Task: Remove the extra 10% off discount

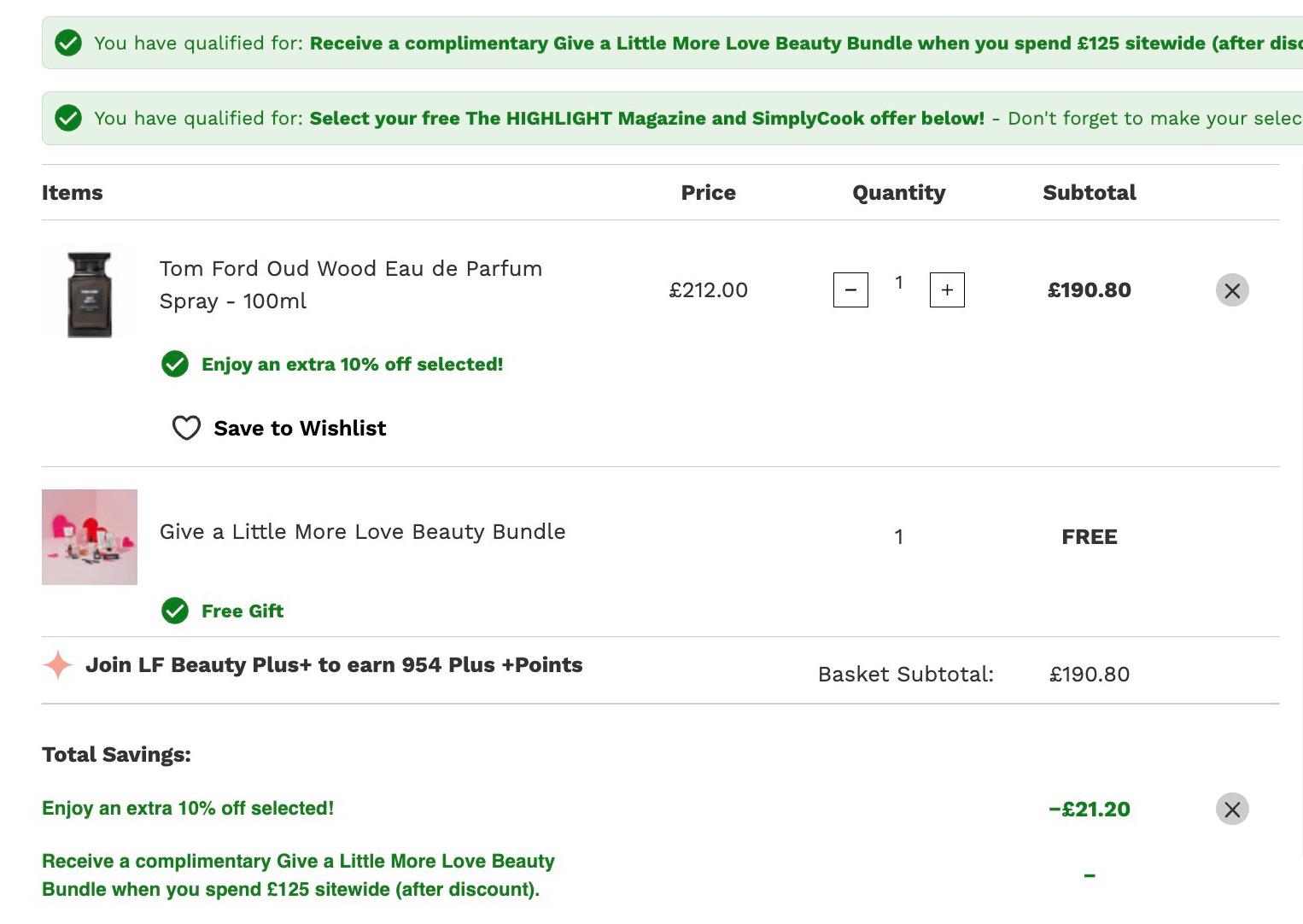Action: pyautogui.click(x=1232, y=809)
